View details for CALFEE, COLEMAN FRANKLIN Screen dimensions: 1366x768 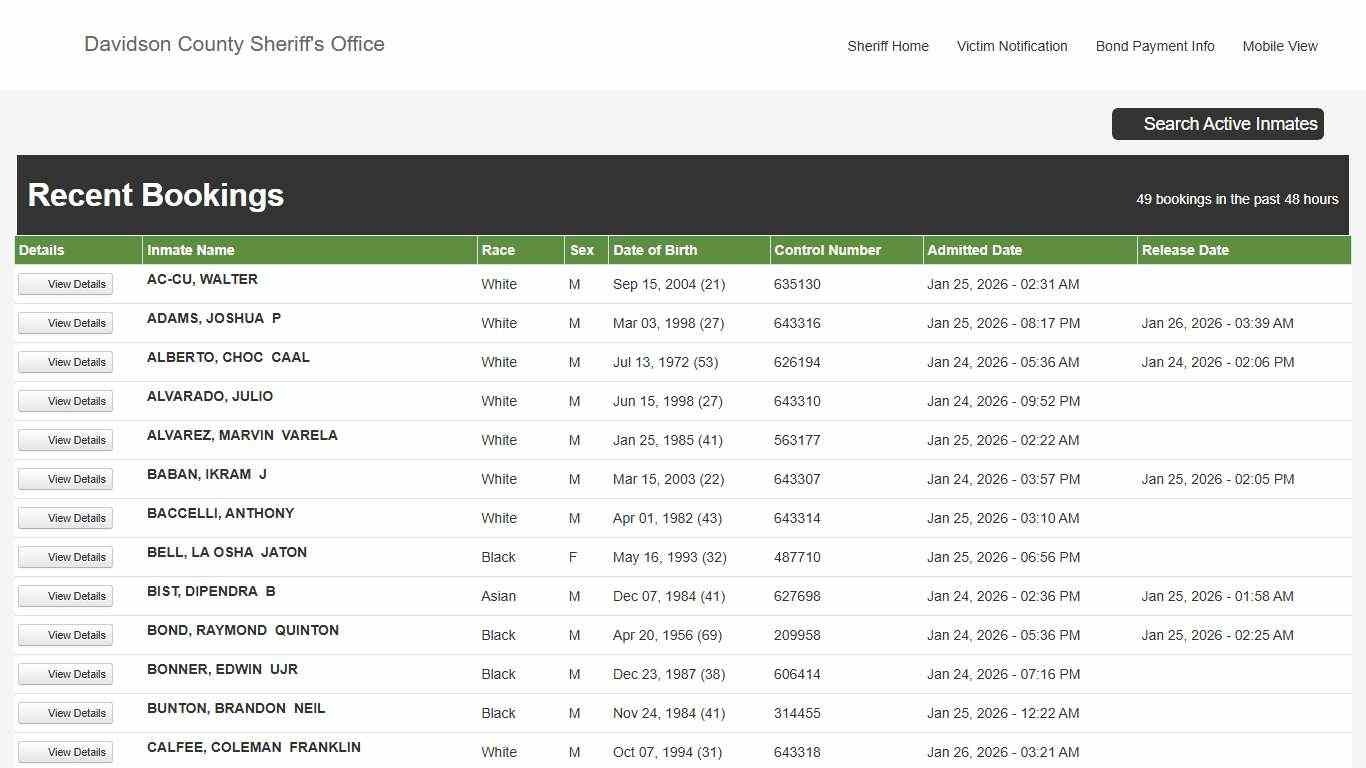pos(66,752)
